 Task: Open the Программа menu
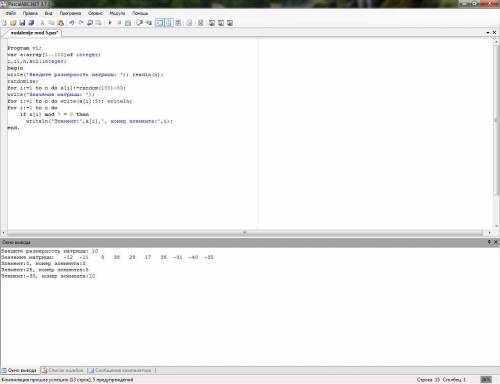coord(70,13)
